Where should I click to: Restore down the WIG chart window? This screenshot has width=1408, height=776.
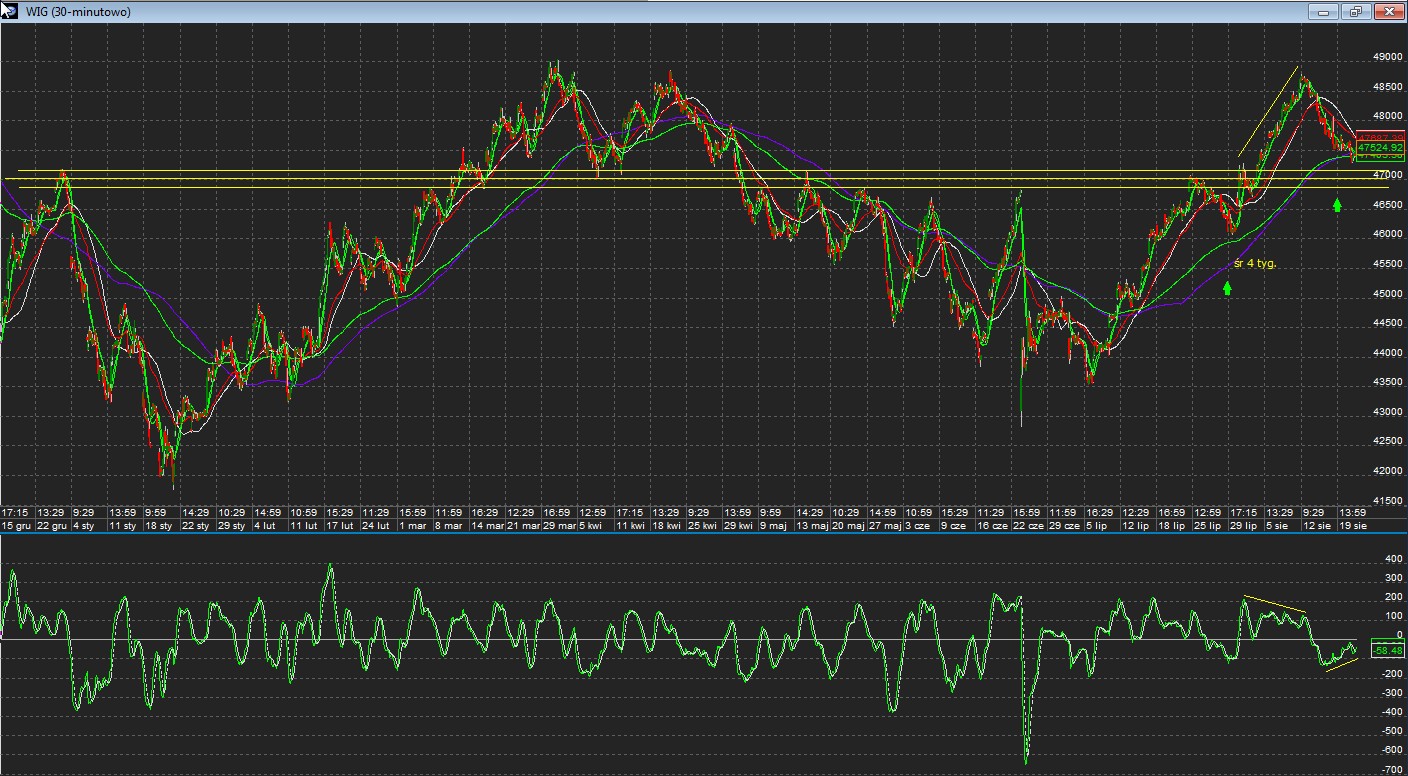pos(1355,12)
